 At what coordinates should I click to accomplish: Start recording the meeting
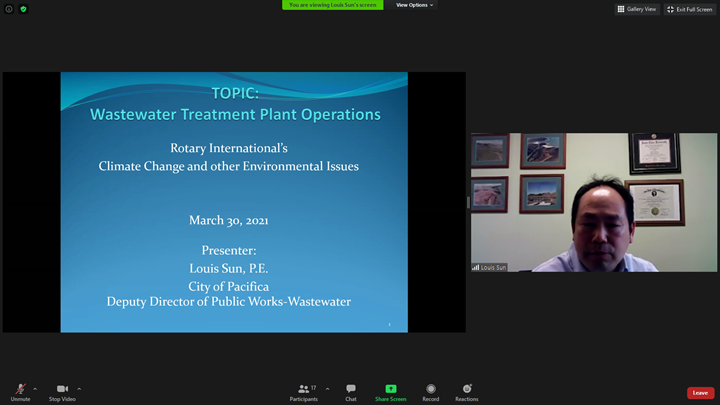[431, 393]
